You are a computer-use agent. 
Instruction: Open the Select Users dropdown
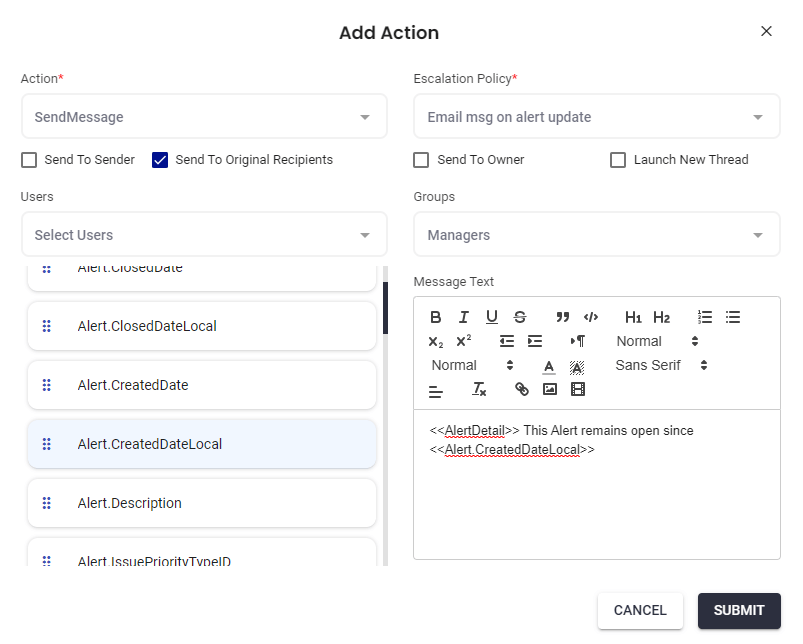204,235
